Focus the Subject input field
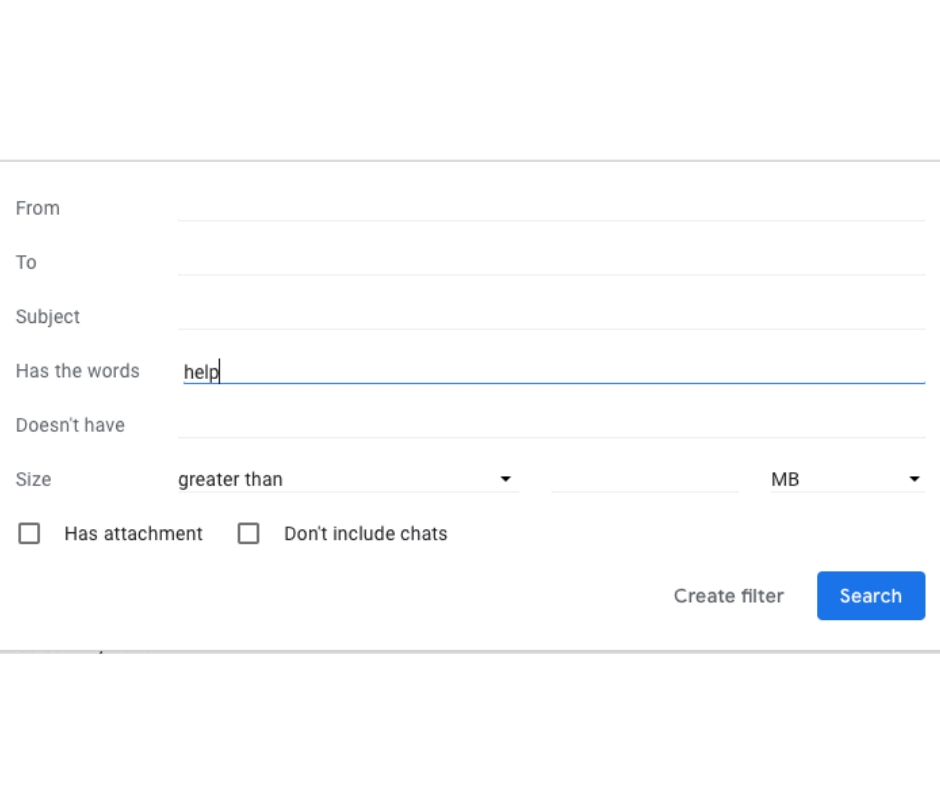Image resolution: width=940 pixels, height=788 pixels. 552,317
